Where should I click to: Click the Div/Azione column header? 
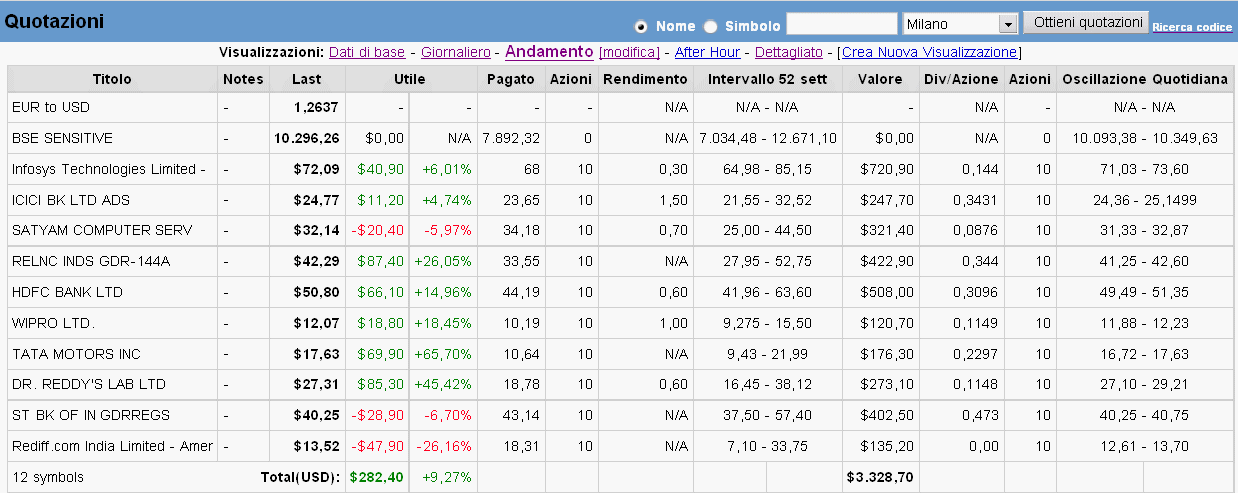(961, 79)
